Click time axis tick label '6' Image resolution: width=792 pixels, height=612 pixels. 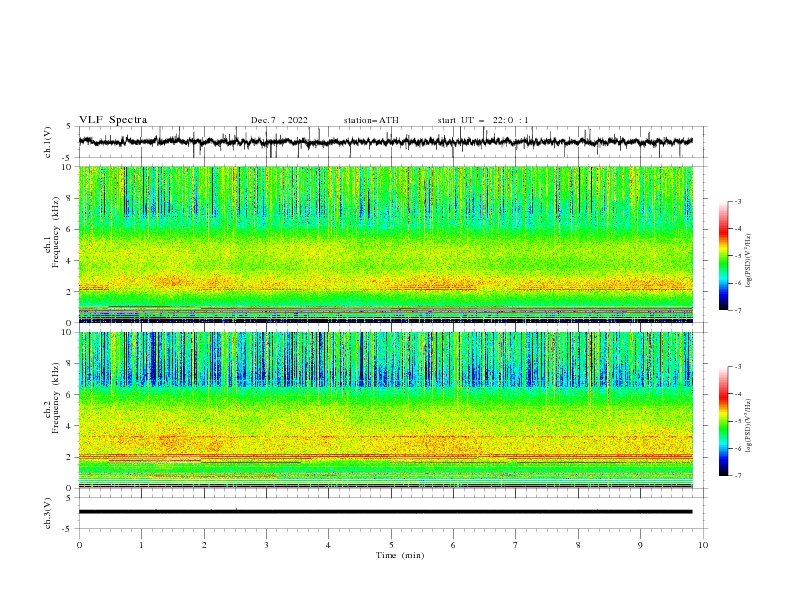pyautogui.click(x=453, y=545)
